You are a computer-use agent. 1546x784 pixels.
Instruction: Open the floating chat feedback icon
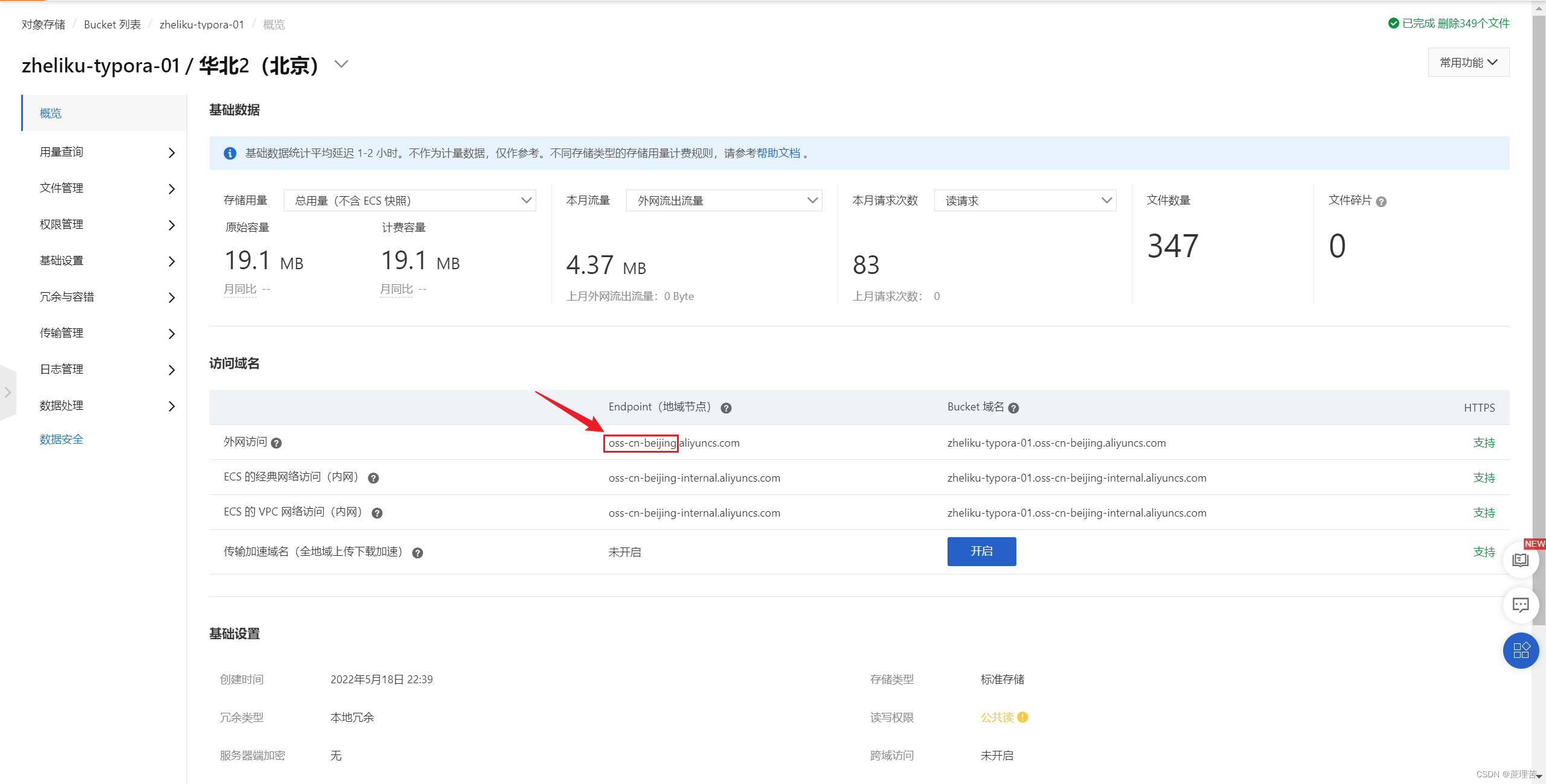(1521, 605)
